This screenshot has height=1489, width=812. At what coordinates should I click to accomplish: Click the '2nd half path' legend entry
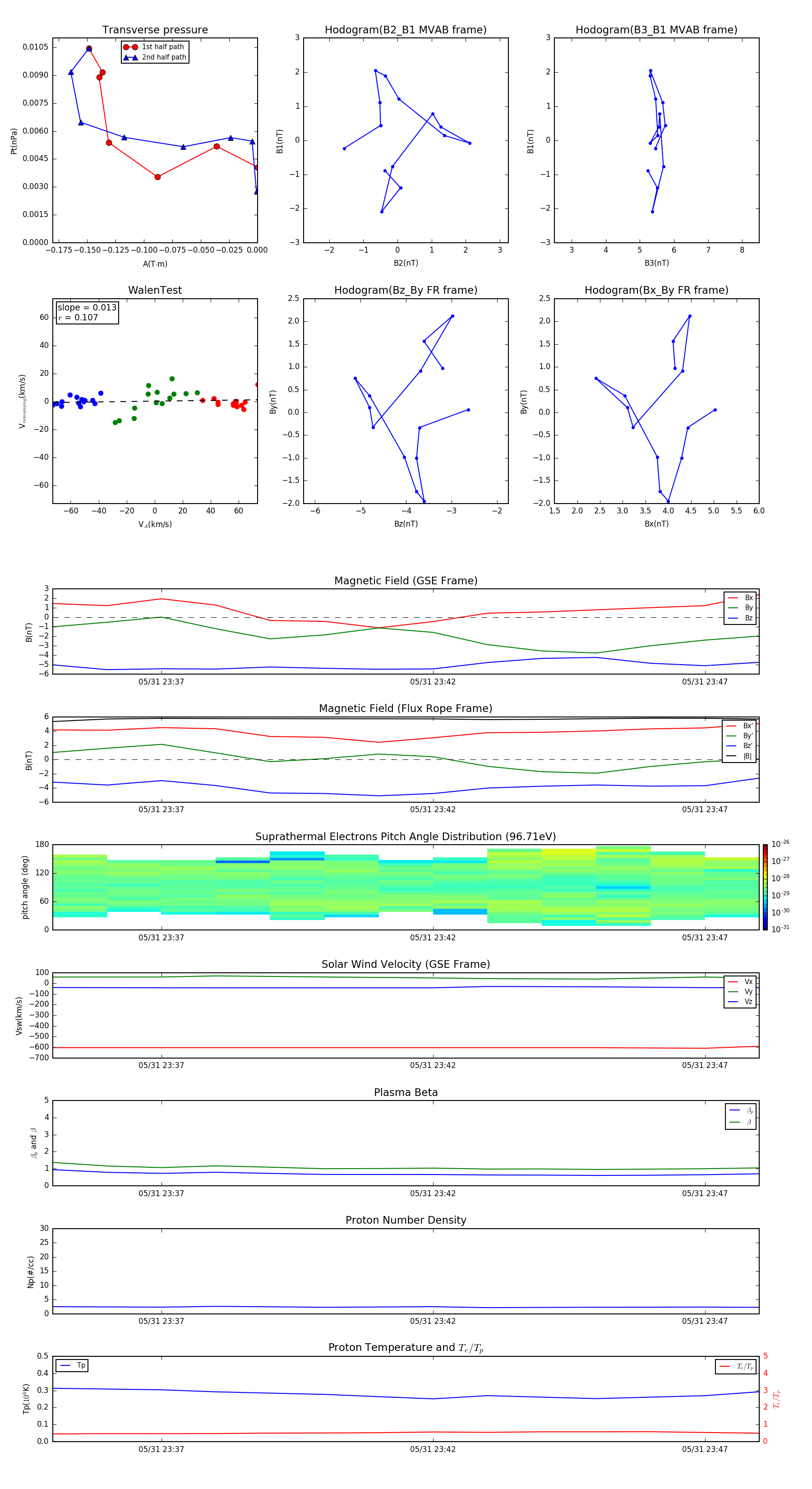coord(155,57)
